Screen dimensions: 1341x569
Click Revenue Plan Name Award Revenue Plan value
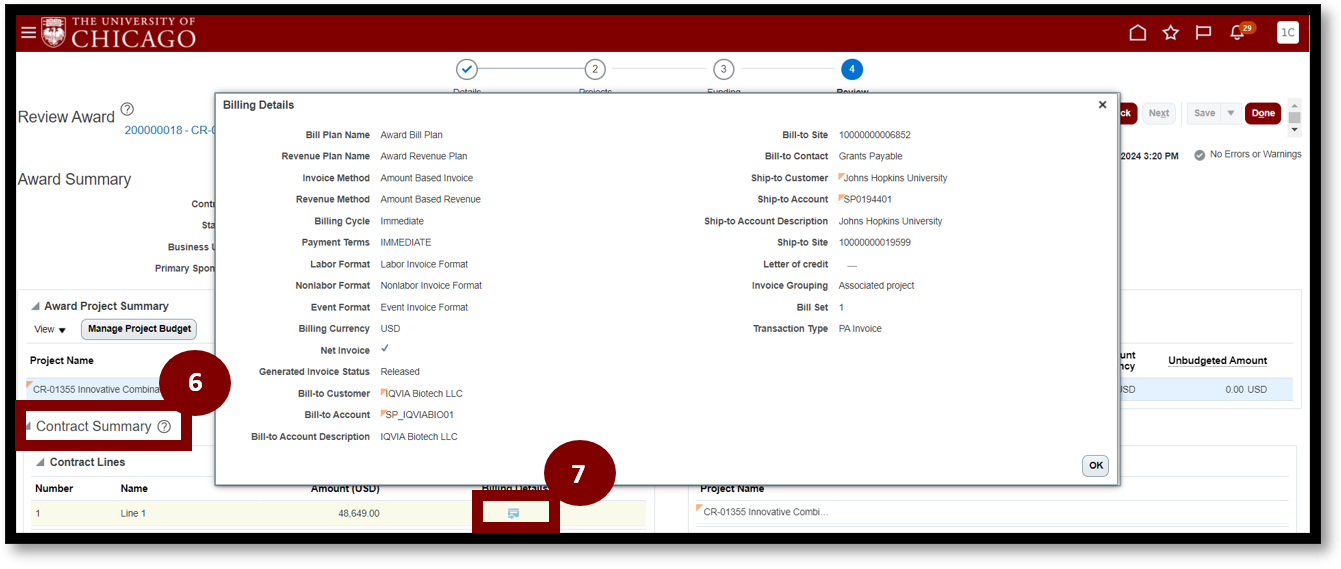coord(423,156)
